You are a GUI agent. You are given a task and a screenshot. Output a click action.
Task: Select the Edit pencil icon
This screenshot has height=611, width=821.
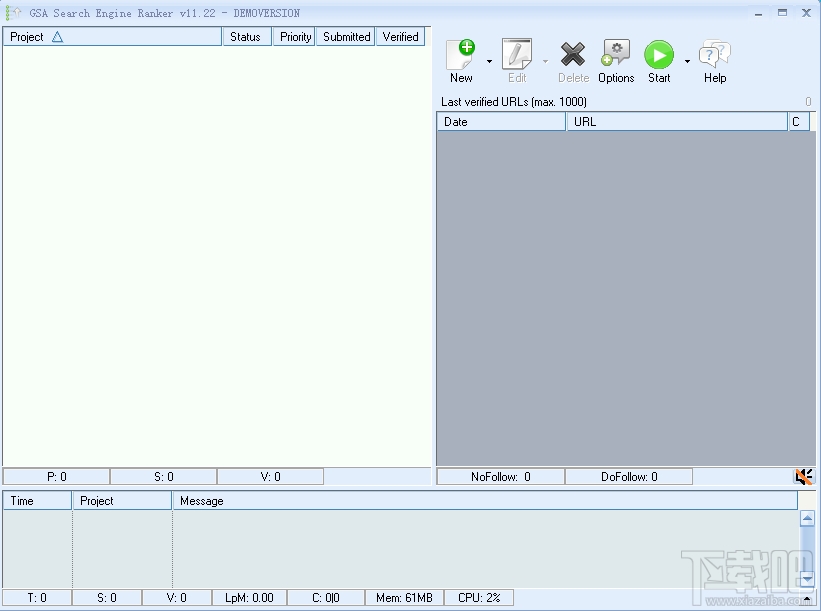516,55
